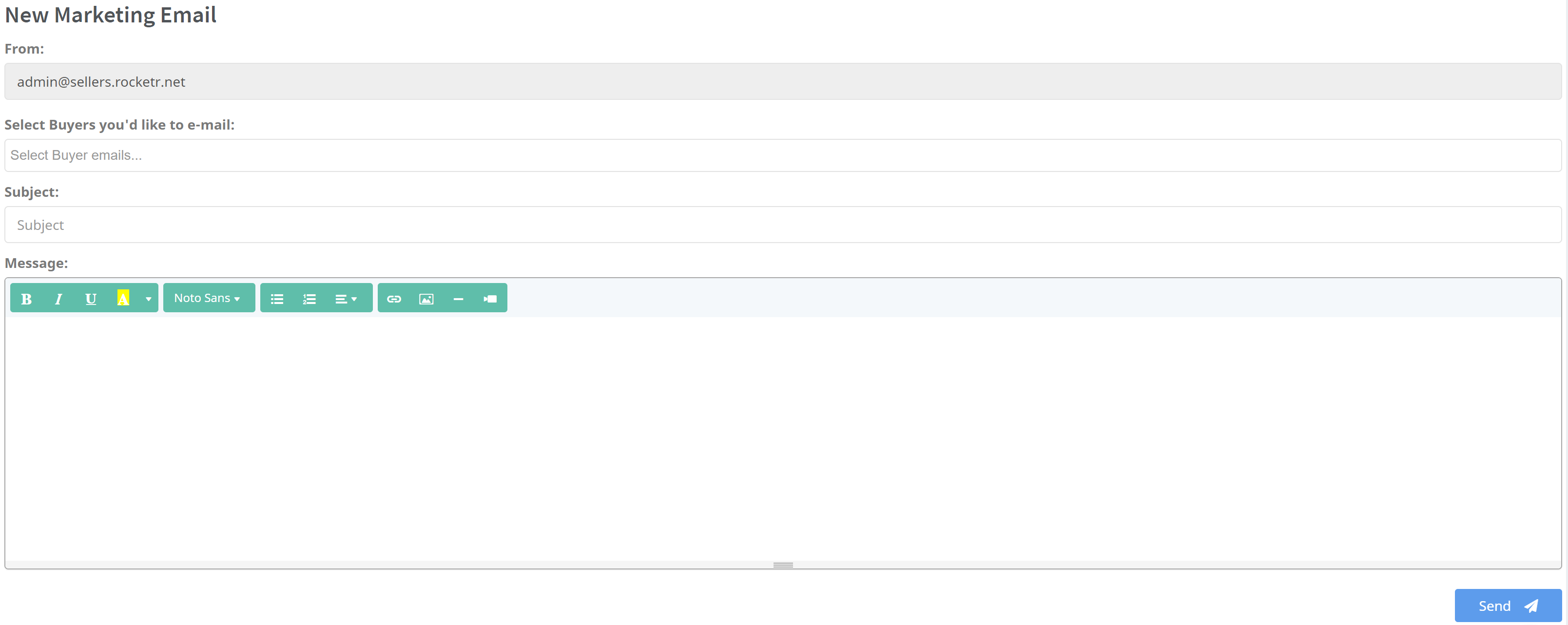Screen dimensions: 1568x625
Task: Toggle bold formatting in the editor
Action: click(x=26, y=298)
